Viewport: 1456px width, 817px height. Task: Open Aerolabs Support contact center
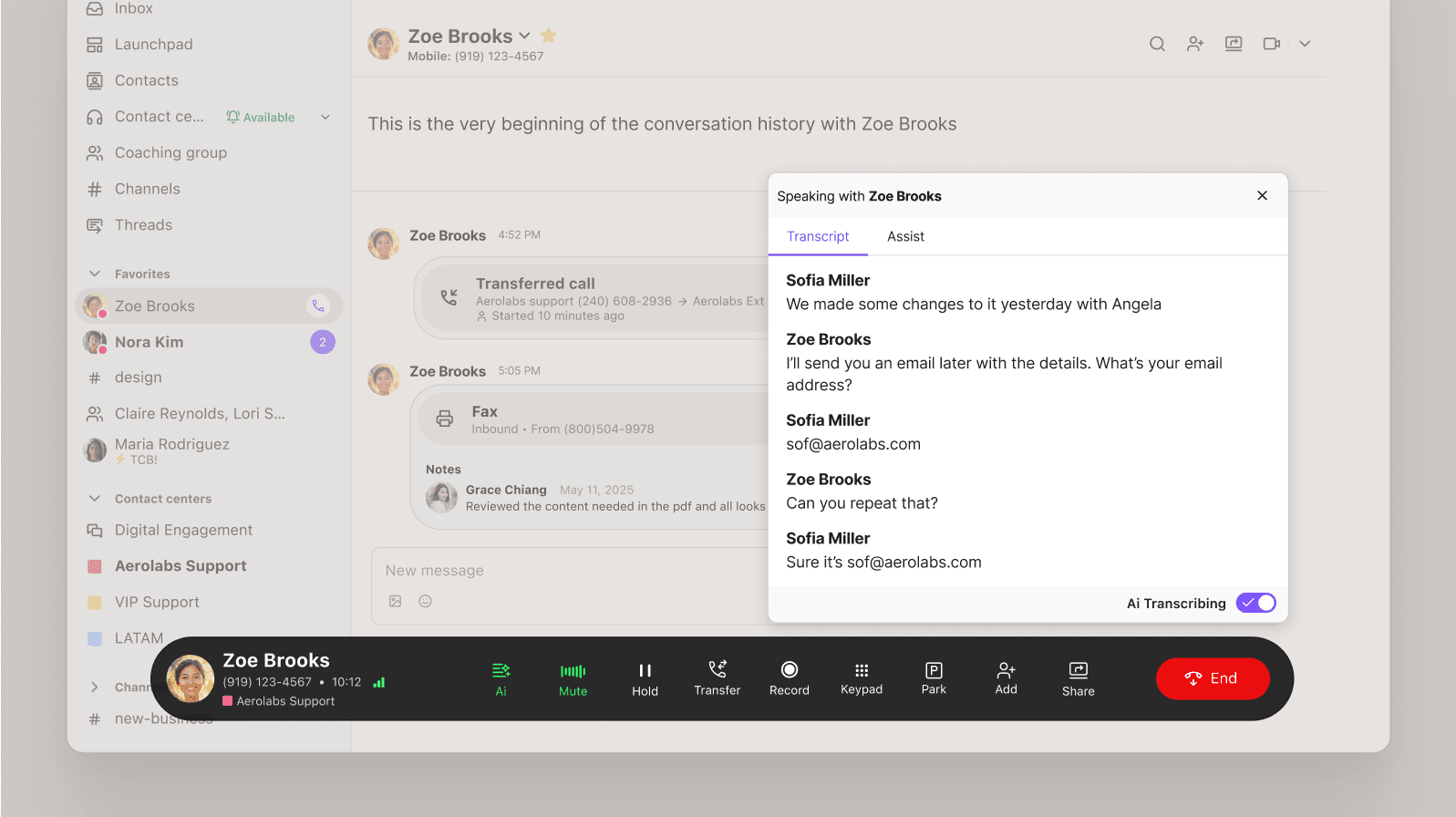click(181, 566)
